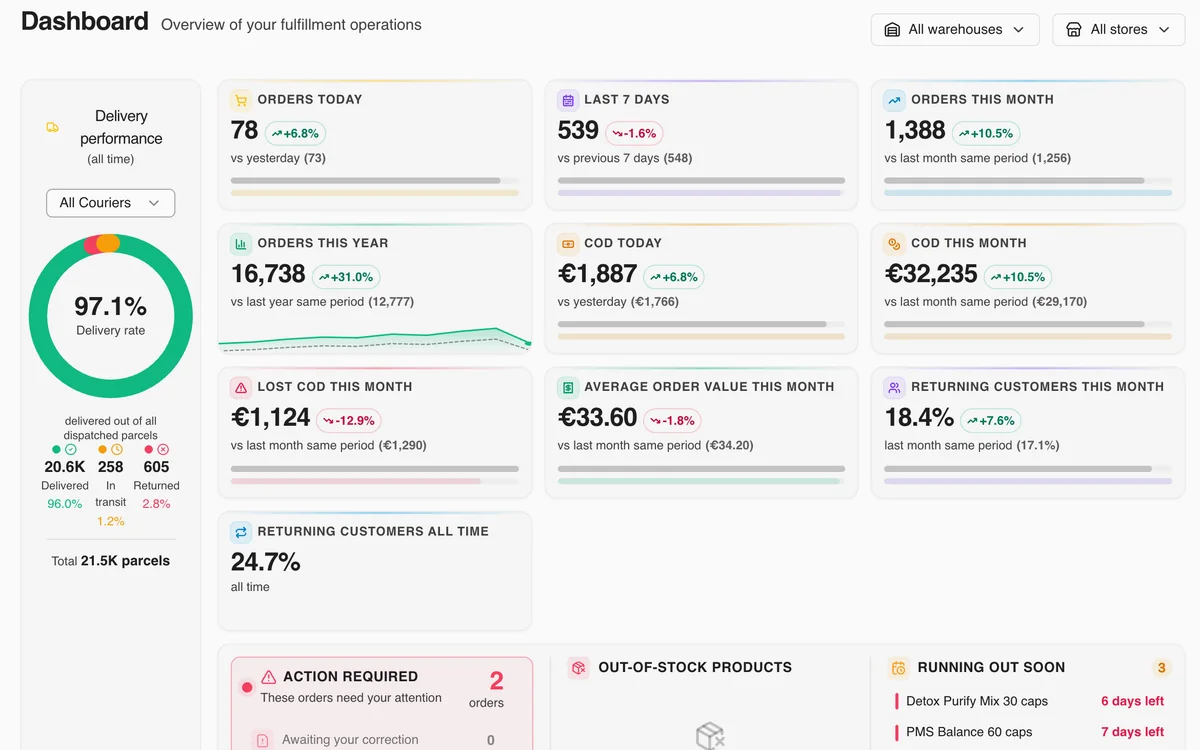Click the €32,235 COD this month value
Image resolution: width=1200 pixels, height=750 pixels.
point(931,274)
